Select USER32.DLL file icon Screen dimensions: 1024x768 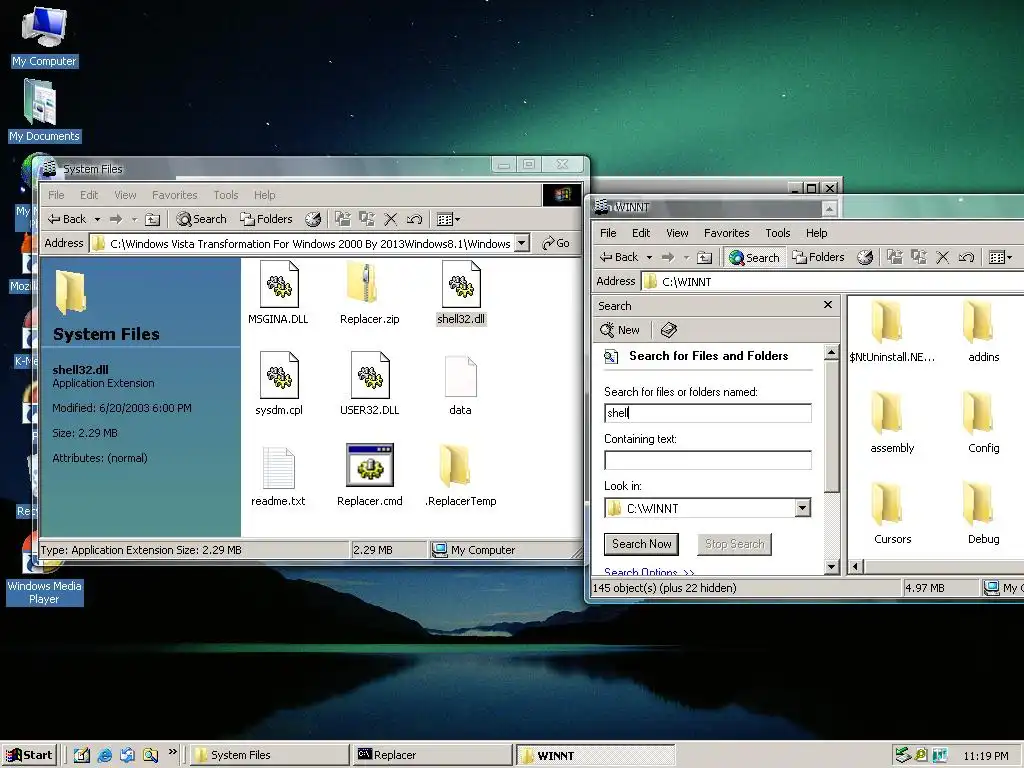click(x=370, y=376)
